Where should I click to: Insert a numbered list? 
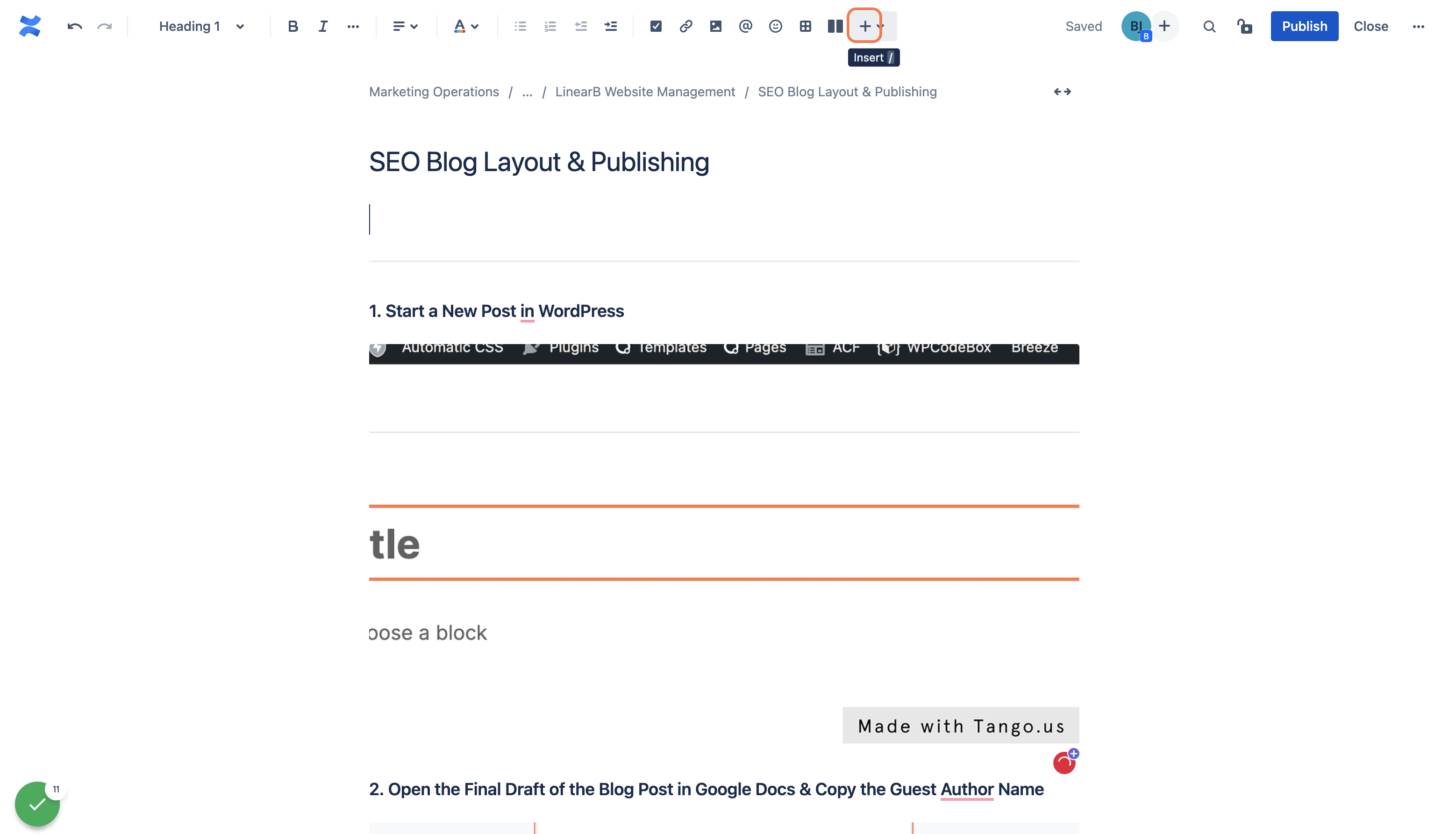click(x=550, y=26)
